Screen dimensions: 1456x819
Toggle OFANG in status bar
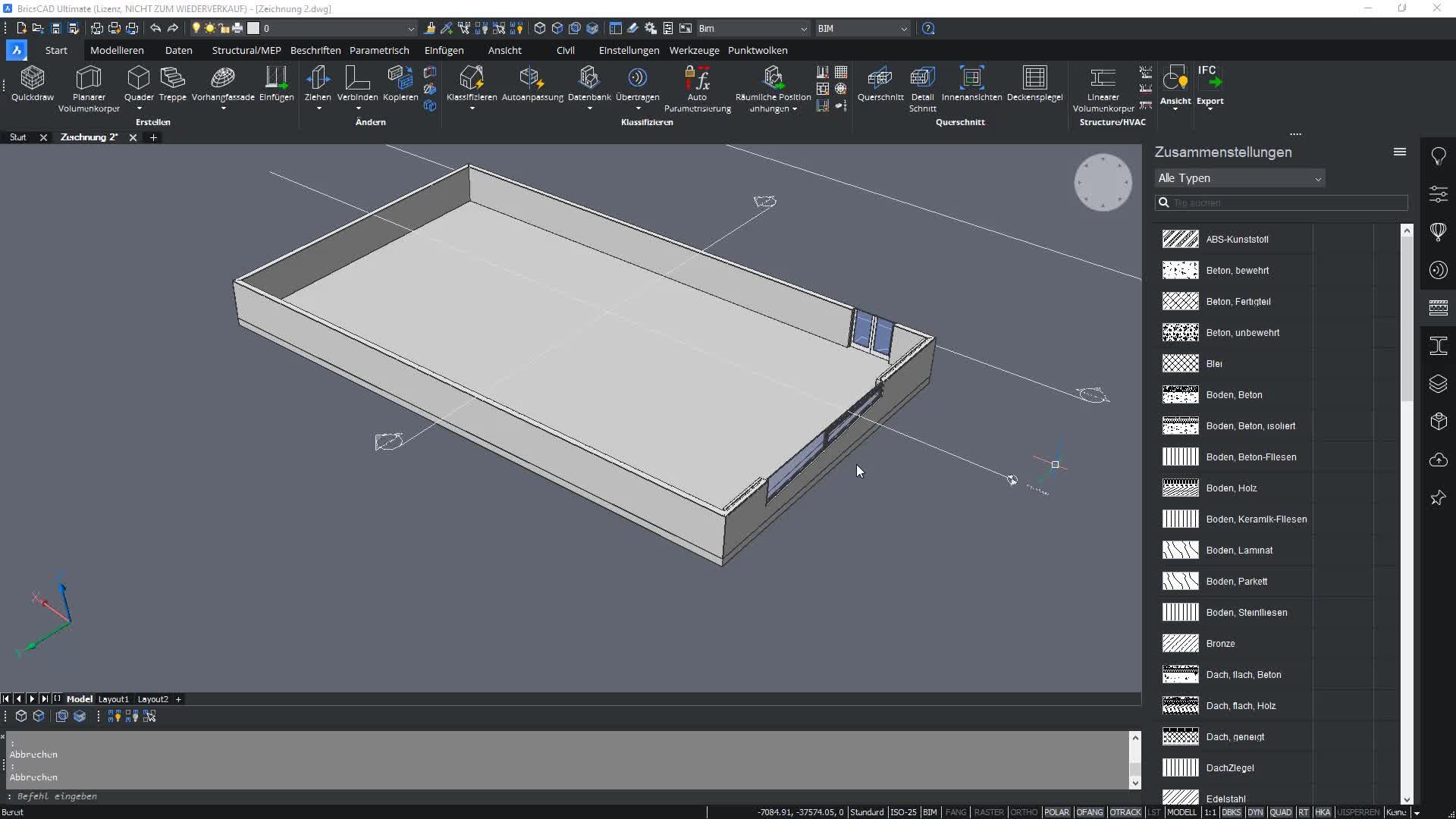(x=1090, y=812)
